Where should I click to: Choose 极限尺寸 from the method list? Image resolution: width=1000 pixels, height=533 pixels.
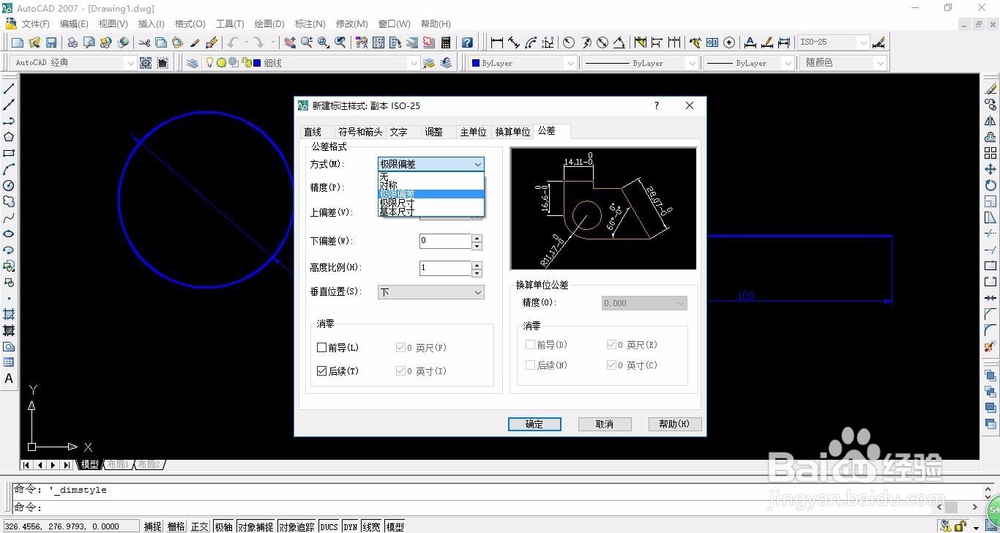[431, 202]
